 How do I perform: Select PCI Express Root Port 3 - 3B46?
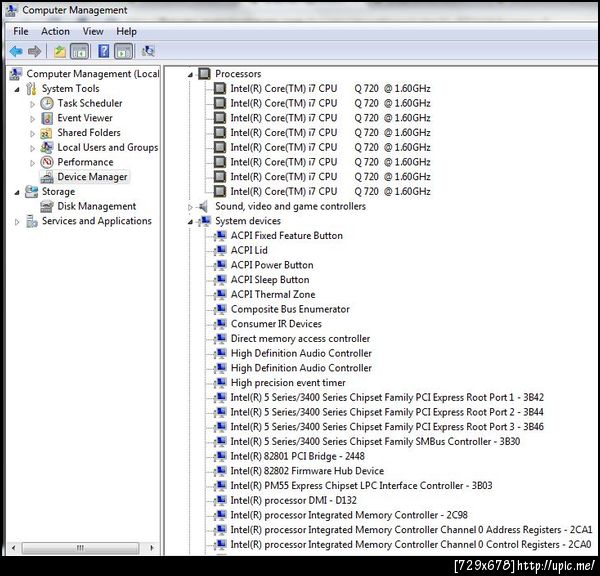coord(387,427)
